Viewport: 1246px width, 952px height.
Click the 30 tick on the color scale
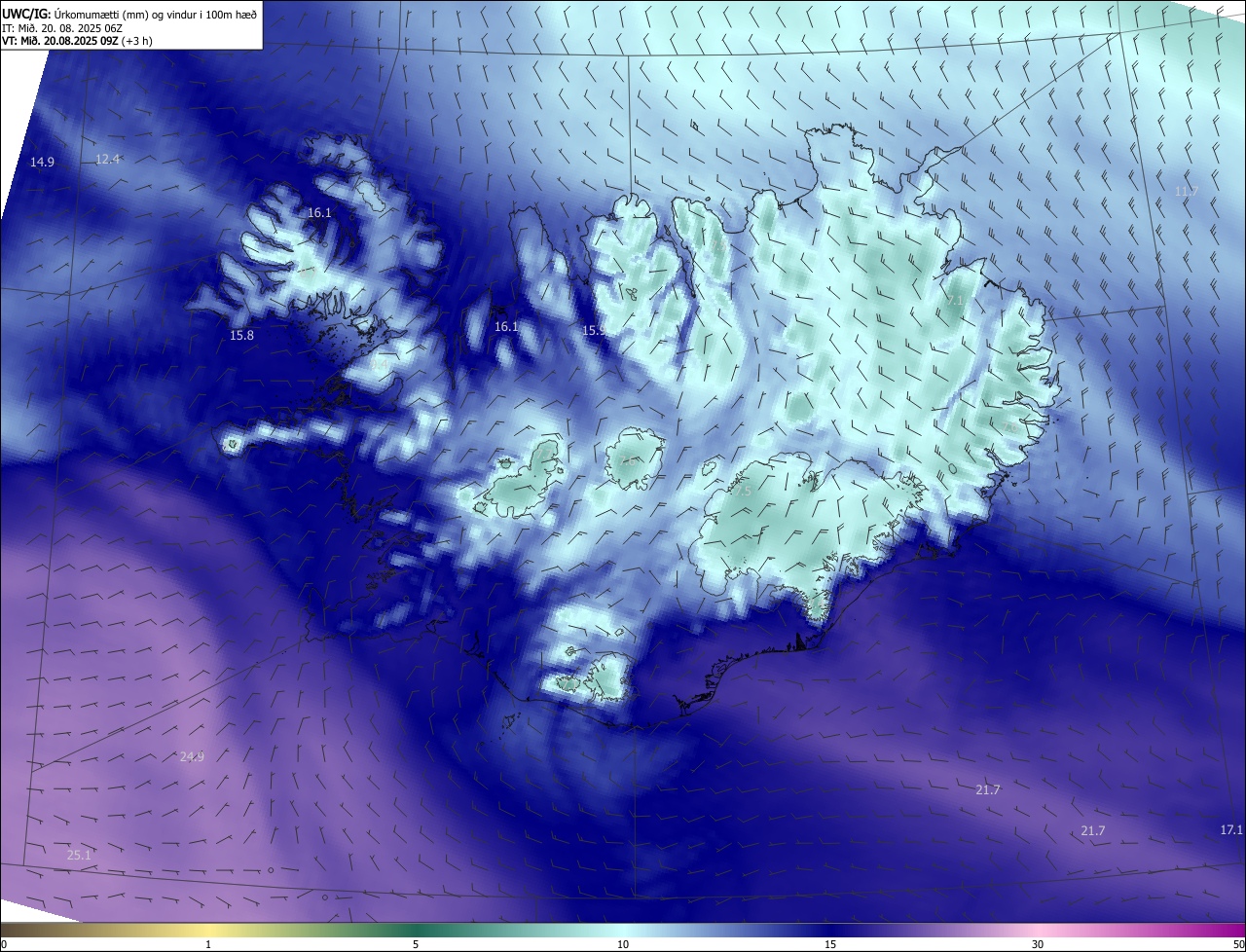tap(1038, 944)
